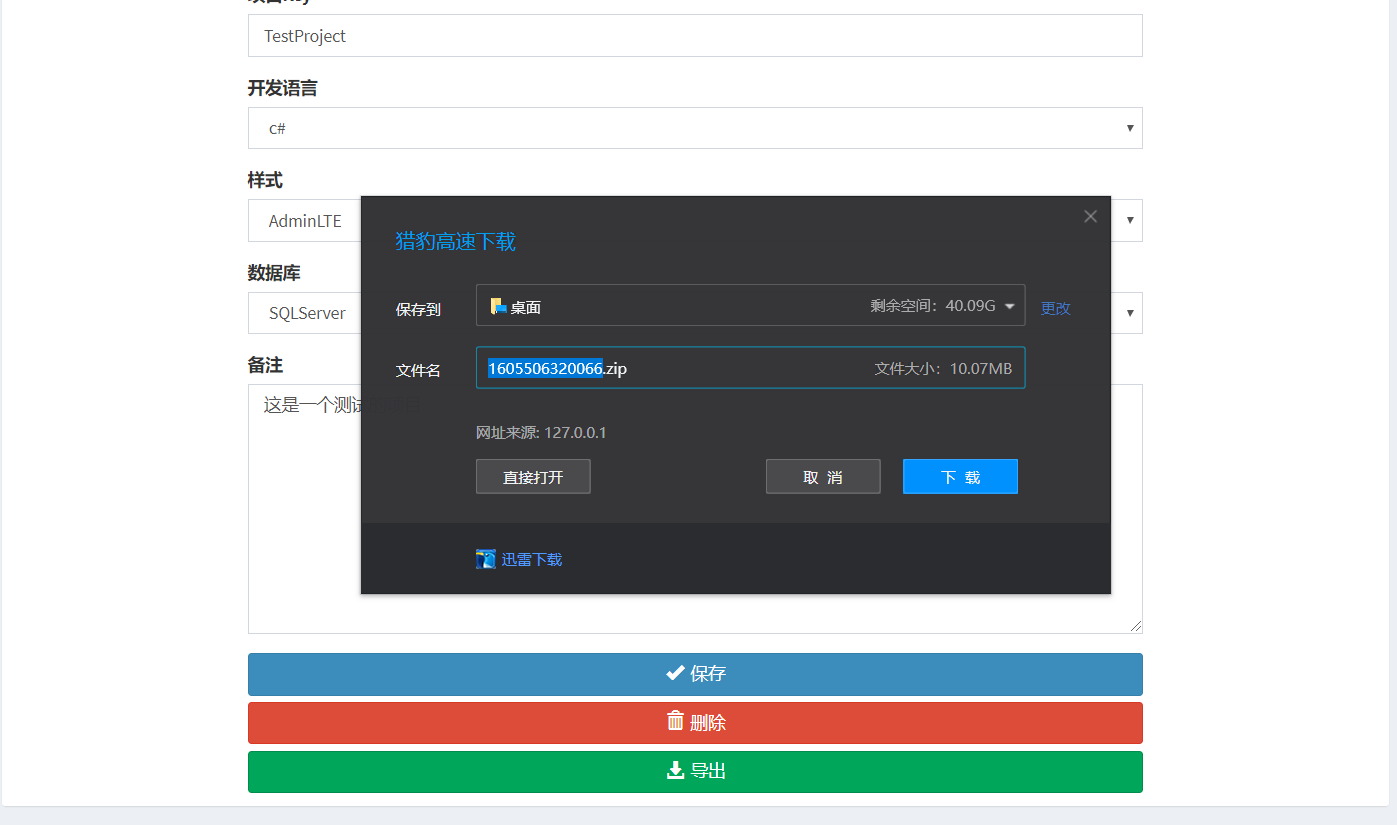Close the 猎豹高速下载 dialog

tap(1090, 216)
